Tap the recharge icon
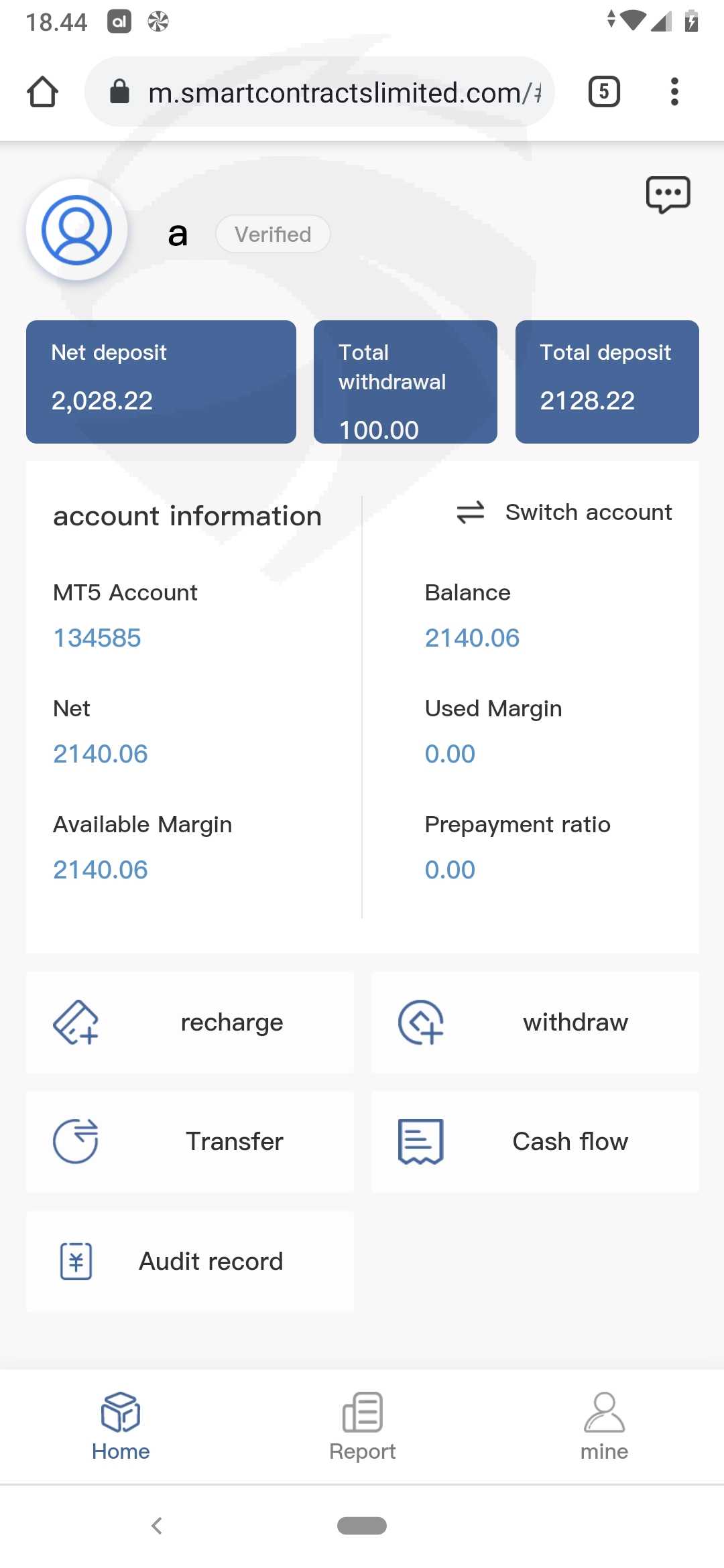Screen dimensions: 724x1568 coord(76,1023)
